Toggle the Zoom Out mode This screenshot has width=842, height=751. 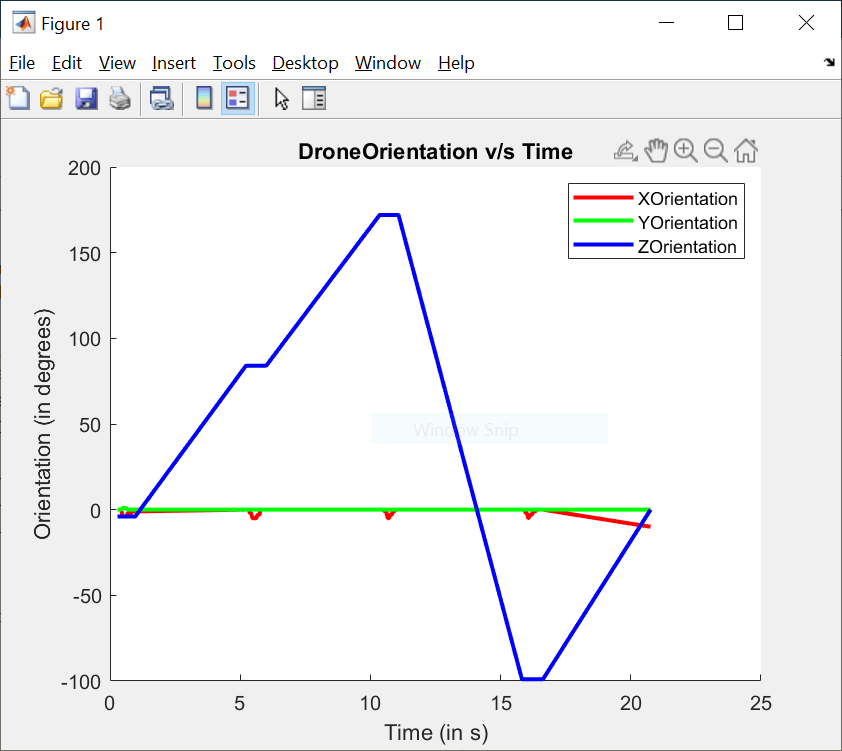[x=715, y=150]
